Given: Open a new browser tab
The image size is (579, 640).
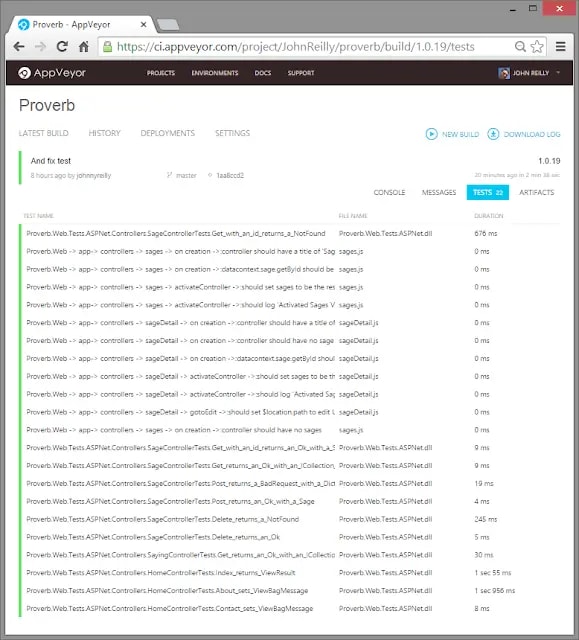Looking at the screenshot, I should [168, 24].
